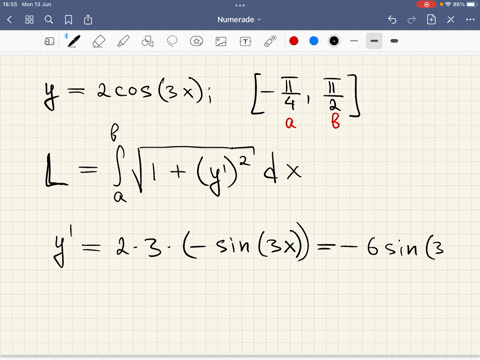The image size is (480, 360).
Task: Select the Highlighter tool
Action: click(123, 41)
